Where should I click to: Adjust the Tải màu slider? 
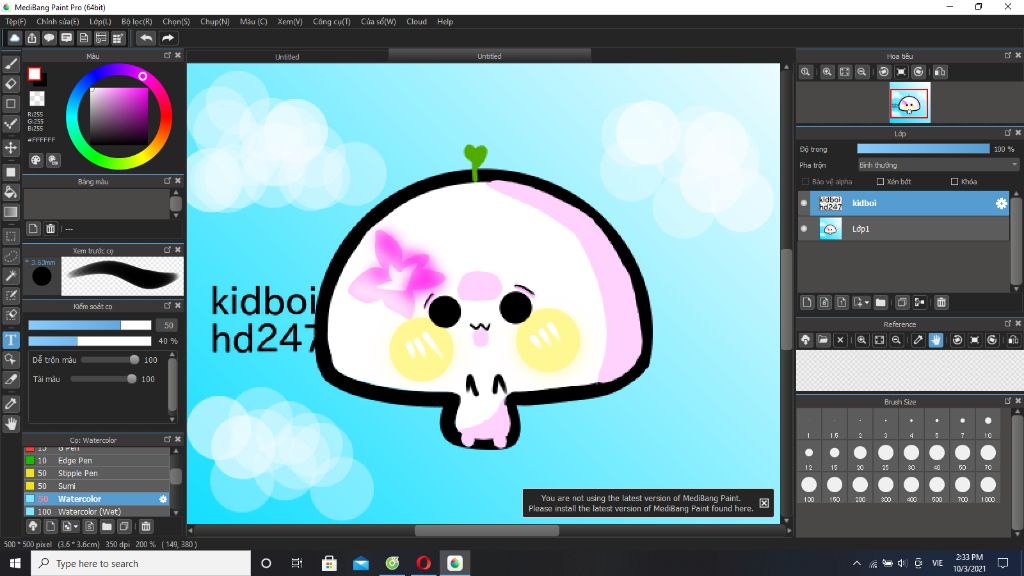point(104,379)
